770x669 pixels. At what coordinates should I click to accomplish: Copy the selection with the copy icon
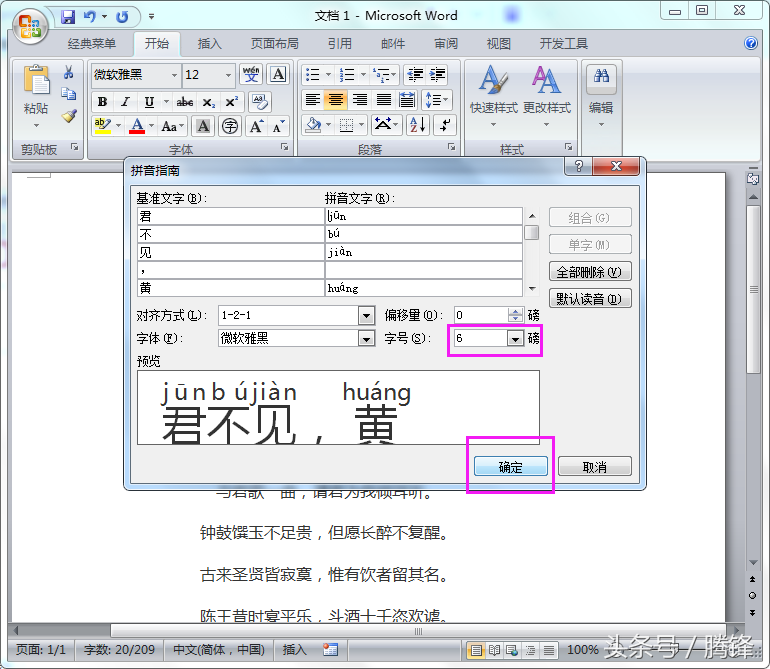point(68,94)
